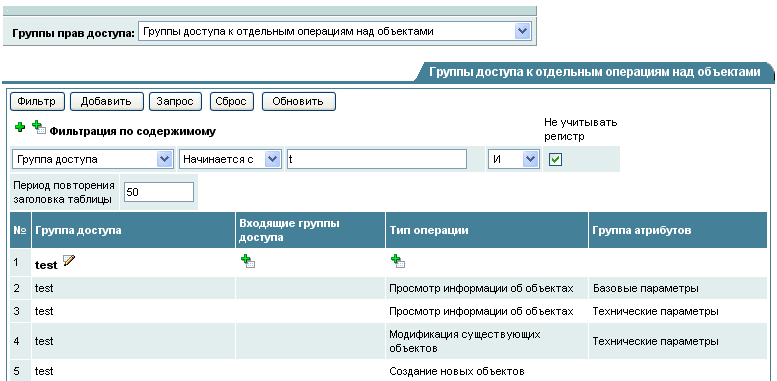
Task: Click the 'Добавить' button
Action: coord(107,102)
